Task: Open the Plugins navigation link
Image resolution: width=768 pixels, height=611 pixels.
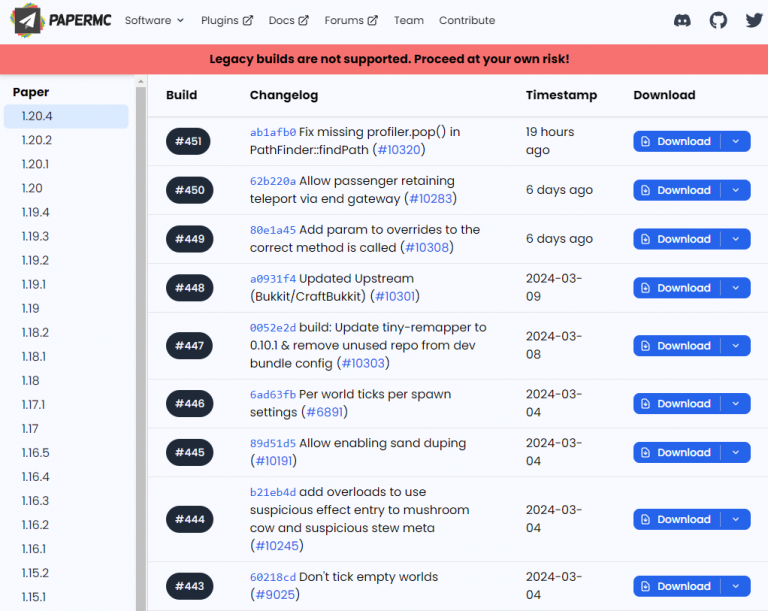Action: 227,20
